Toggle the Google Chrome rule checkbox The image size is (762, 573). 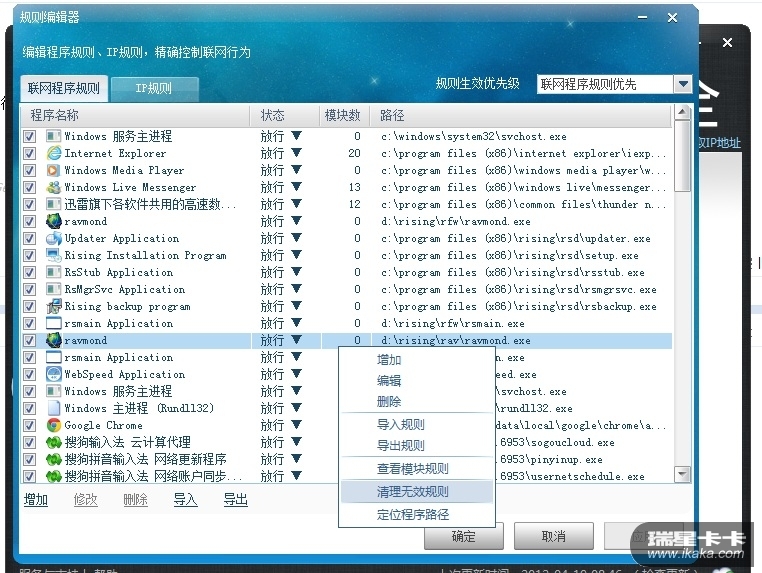pyautogui.click(x=30, y=425)
